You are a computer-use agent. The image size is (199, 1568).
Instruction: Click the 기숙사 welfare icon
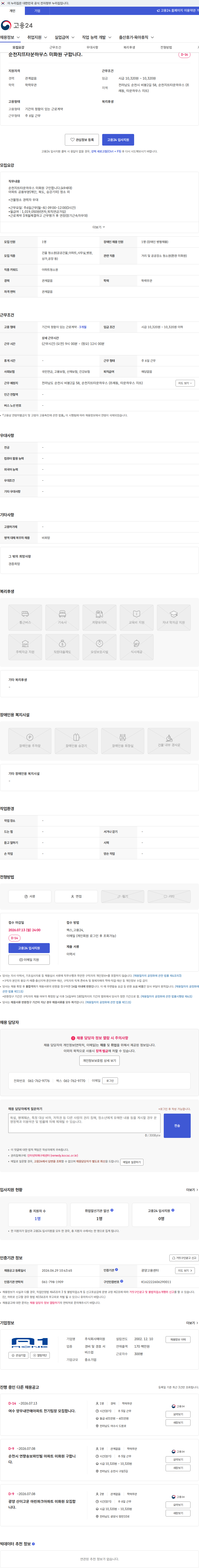click(62, 617)
